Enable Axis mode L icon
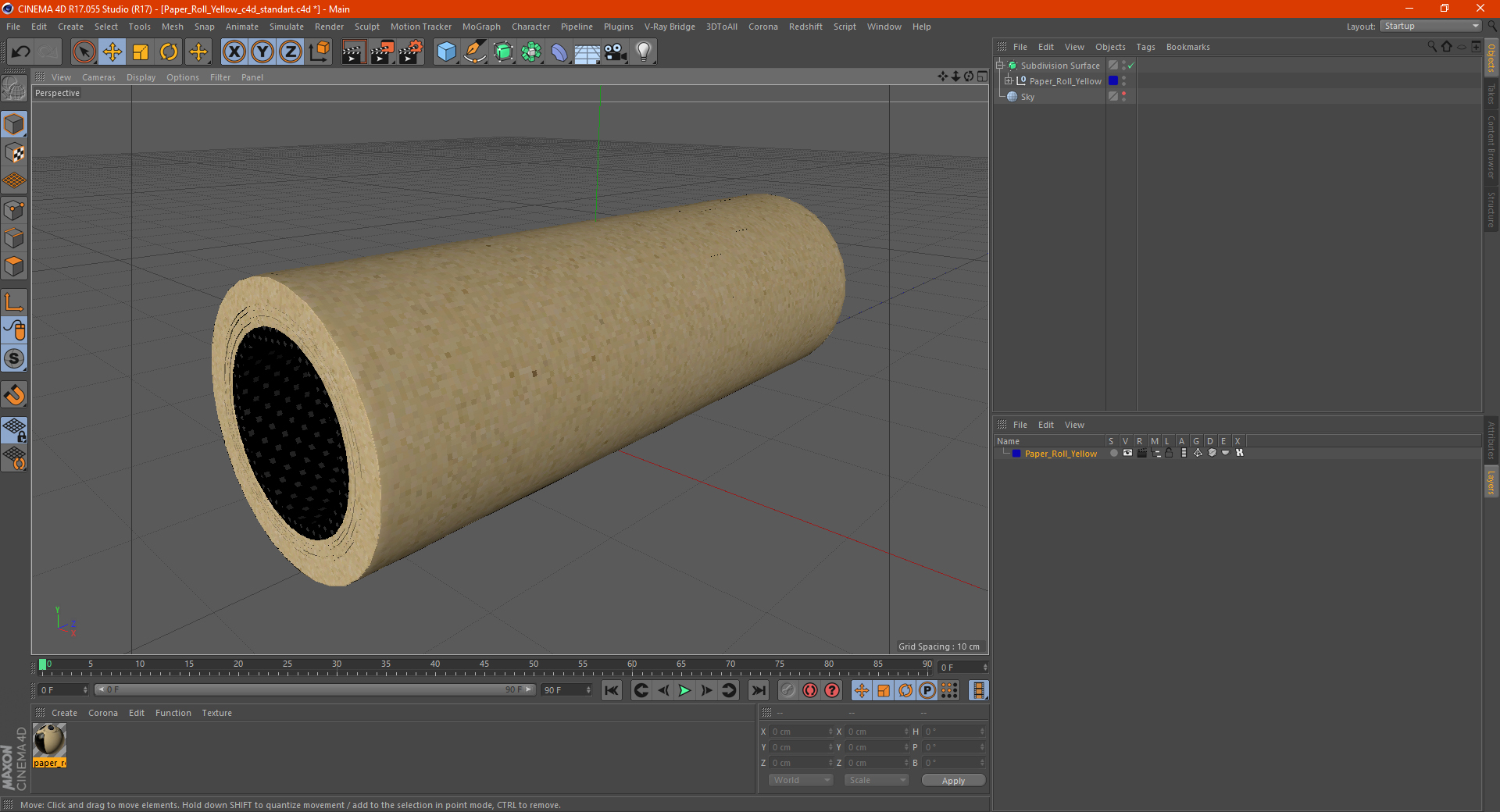The width and height of the screenshot is (1500, 812). coord(14,302)
